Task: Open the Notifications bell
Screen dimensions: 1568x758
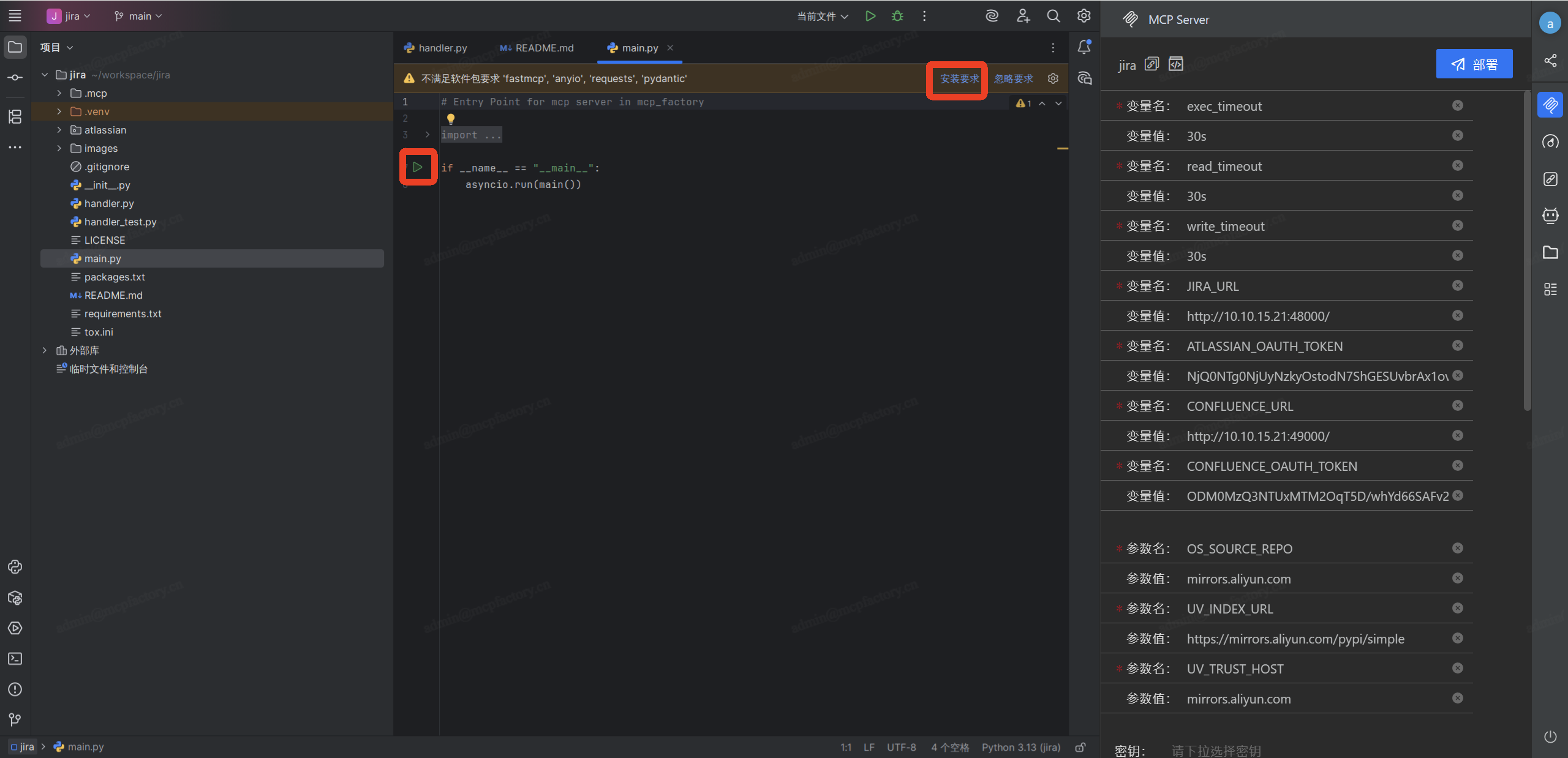Action: point(1084,47)
